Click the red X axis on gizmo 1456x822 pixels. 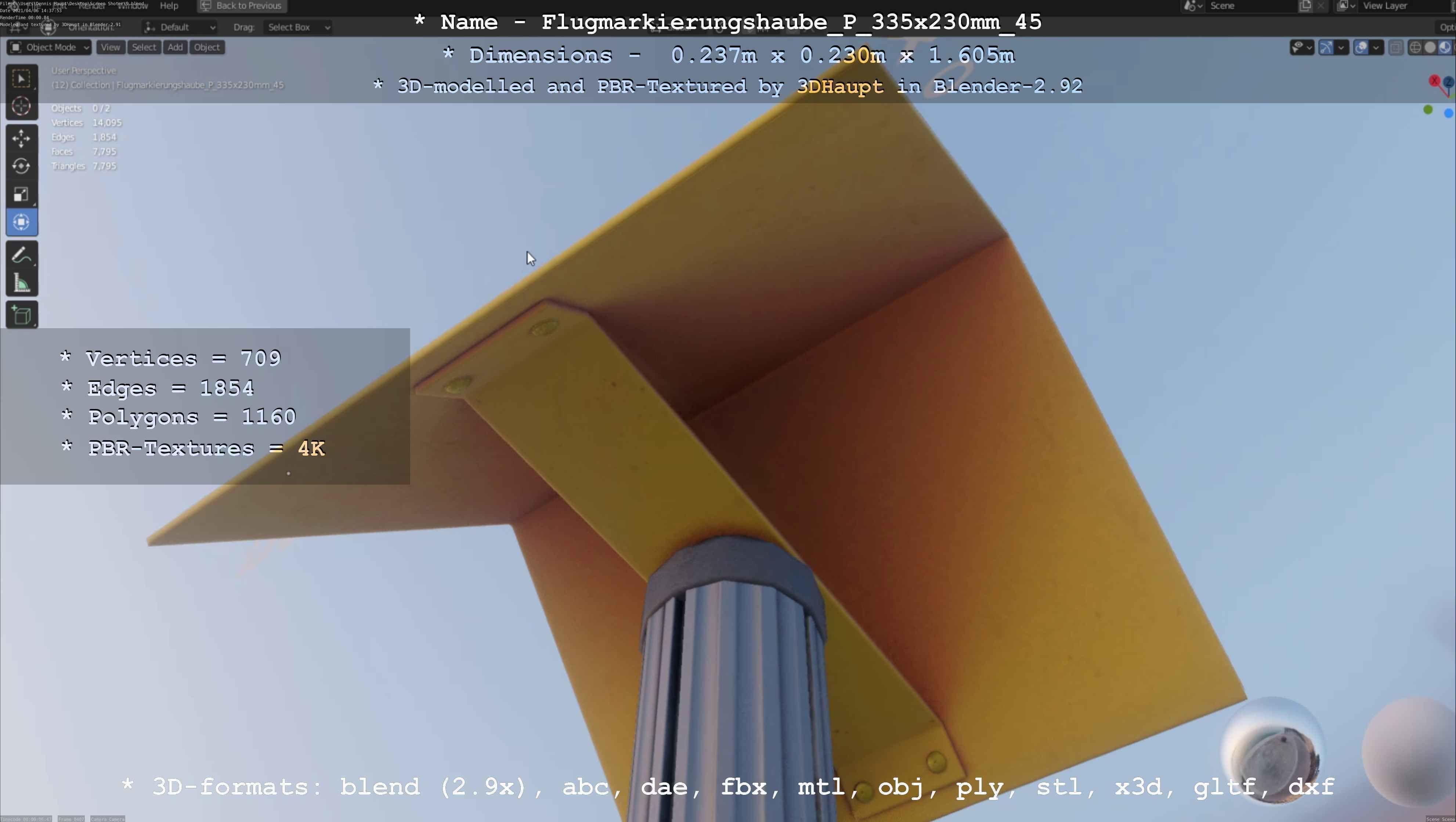(x=1435, y=82)
